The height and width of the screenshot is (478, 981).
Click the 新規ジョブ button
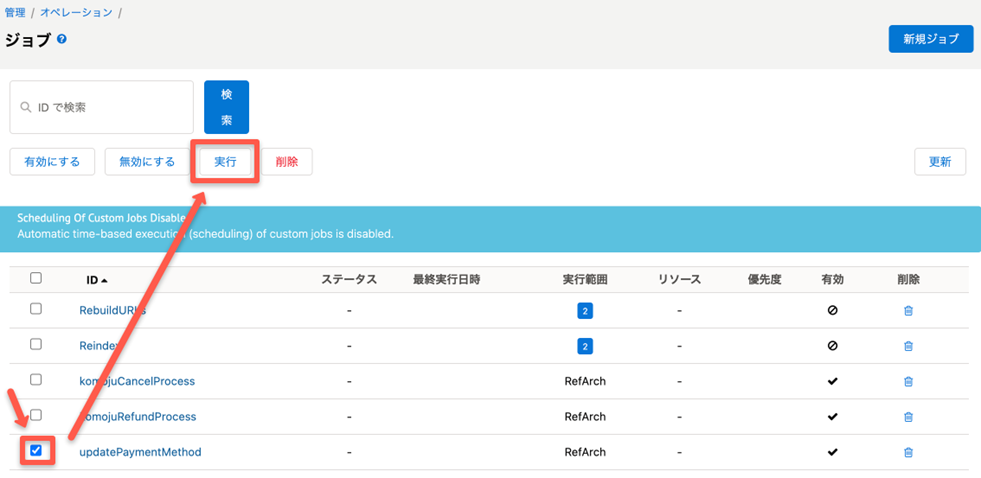930,39
